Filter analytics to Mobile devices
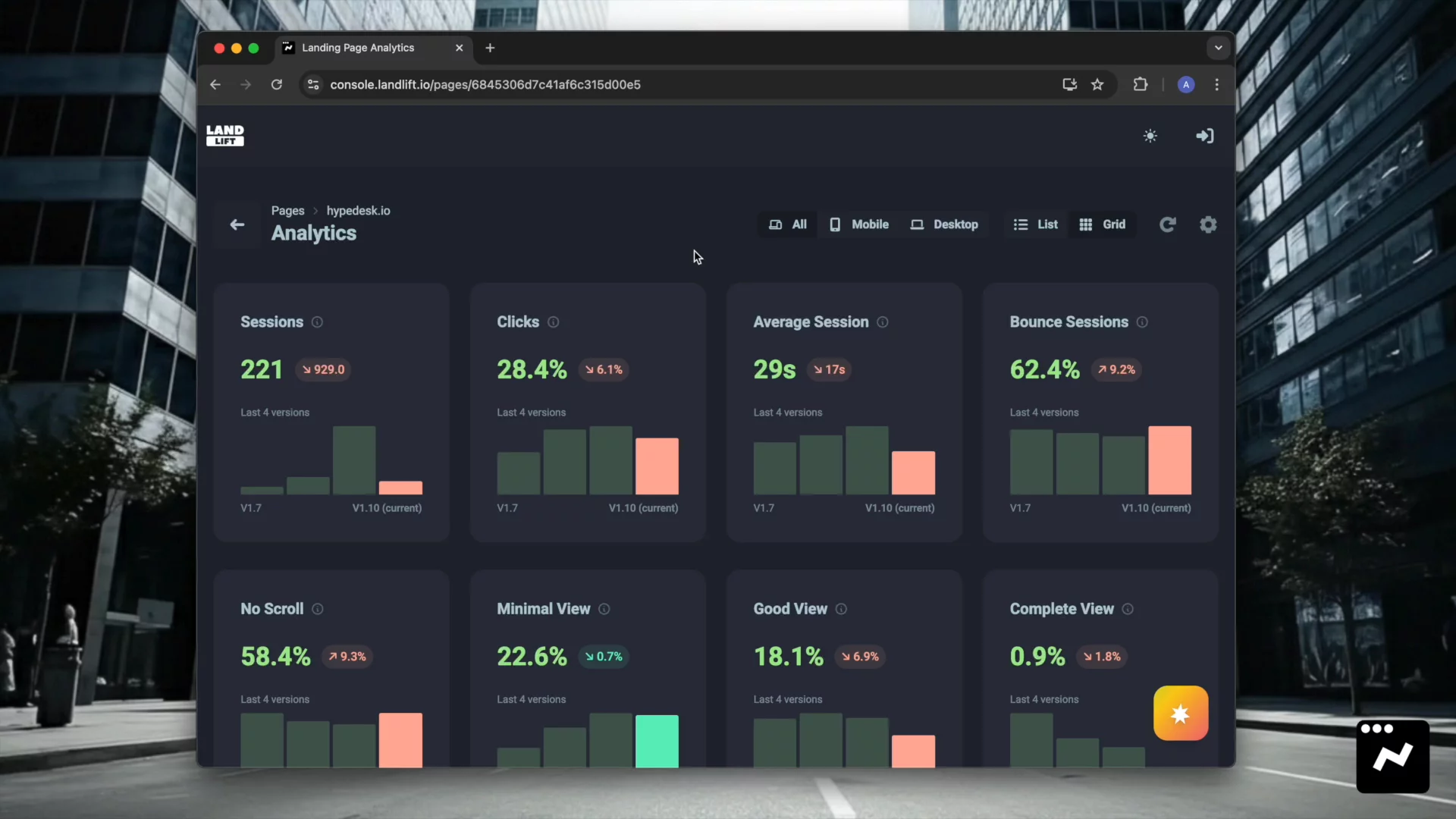This screenshot has height=819, width=1456. click(858, 224)
